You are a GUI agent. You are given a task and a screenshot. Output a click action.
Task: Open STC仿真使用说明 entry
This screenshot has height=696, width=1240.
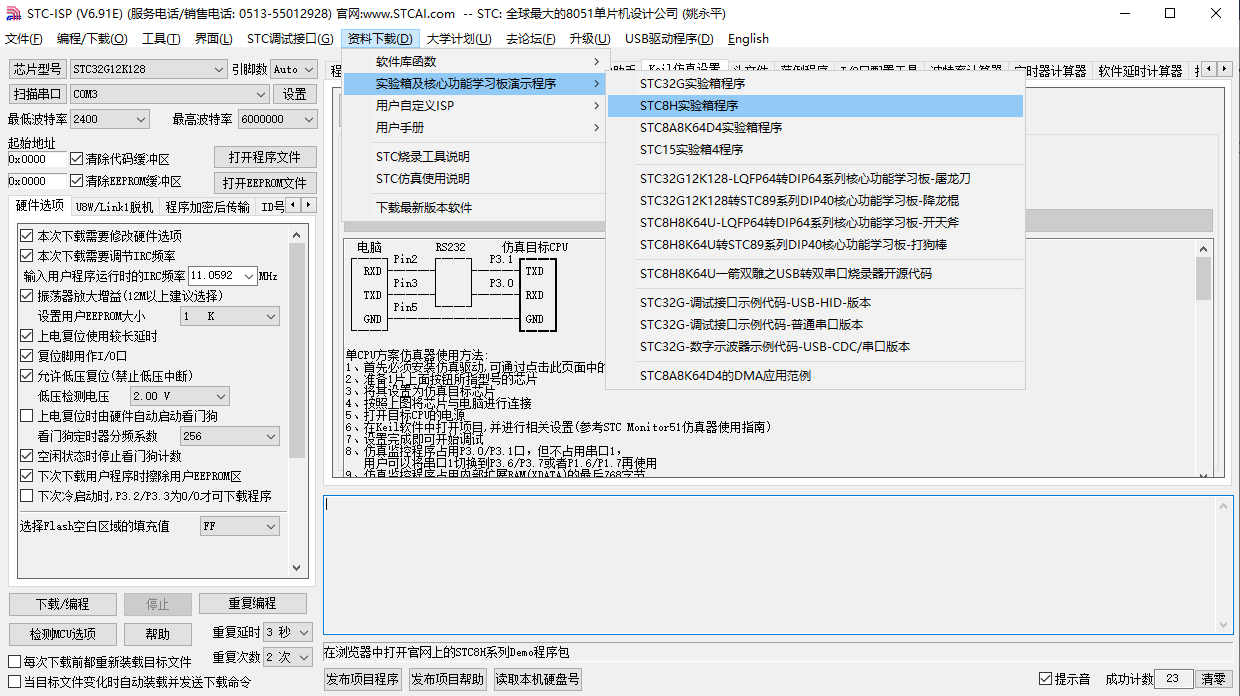[474, 179]
